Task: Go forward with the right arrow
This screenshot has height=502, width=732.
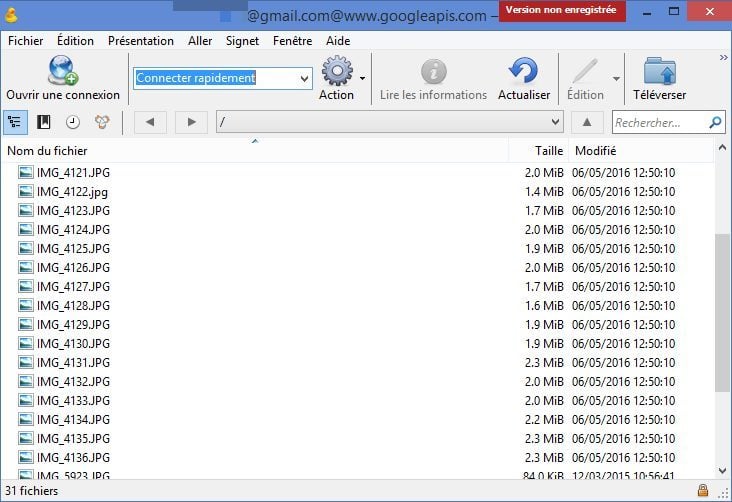Action: click(x=191, y=122)
